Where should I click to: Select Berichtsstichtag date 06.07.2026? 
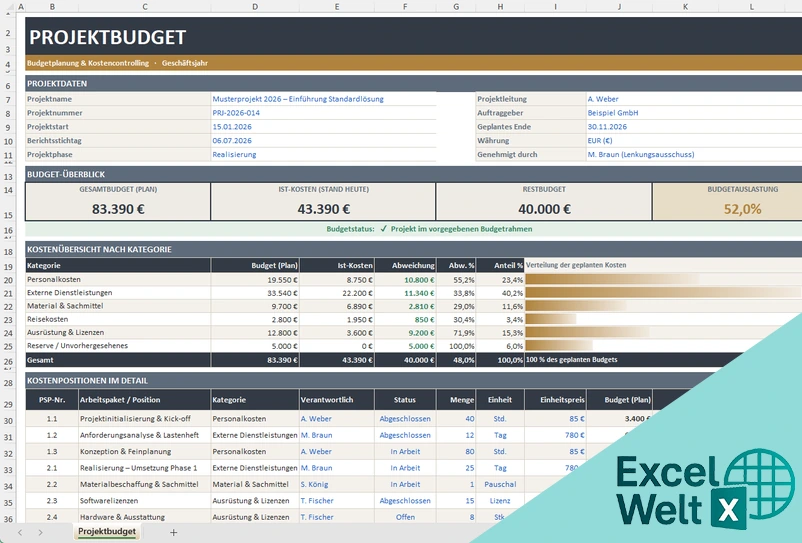coord(323,141)
